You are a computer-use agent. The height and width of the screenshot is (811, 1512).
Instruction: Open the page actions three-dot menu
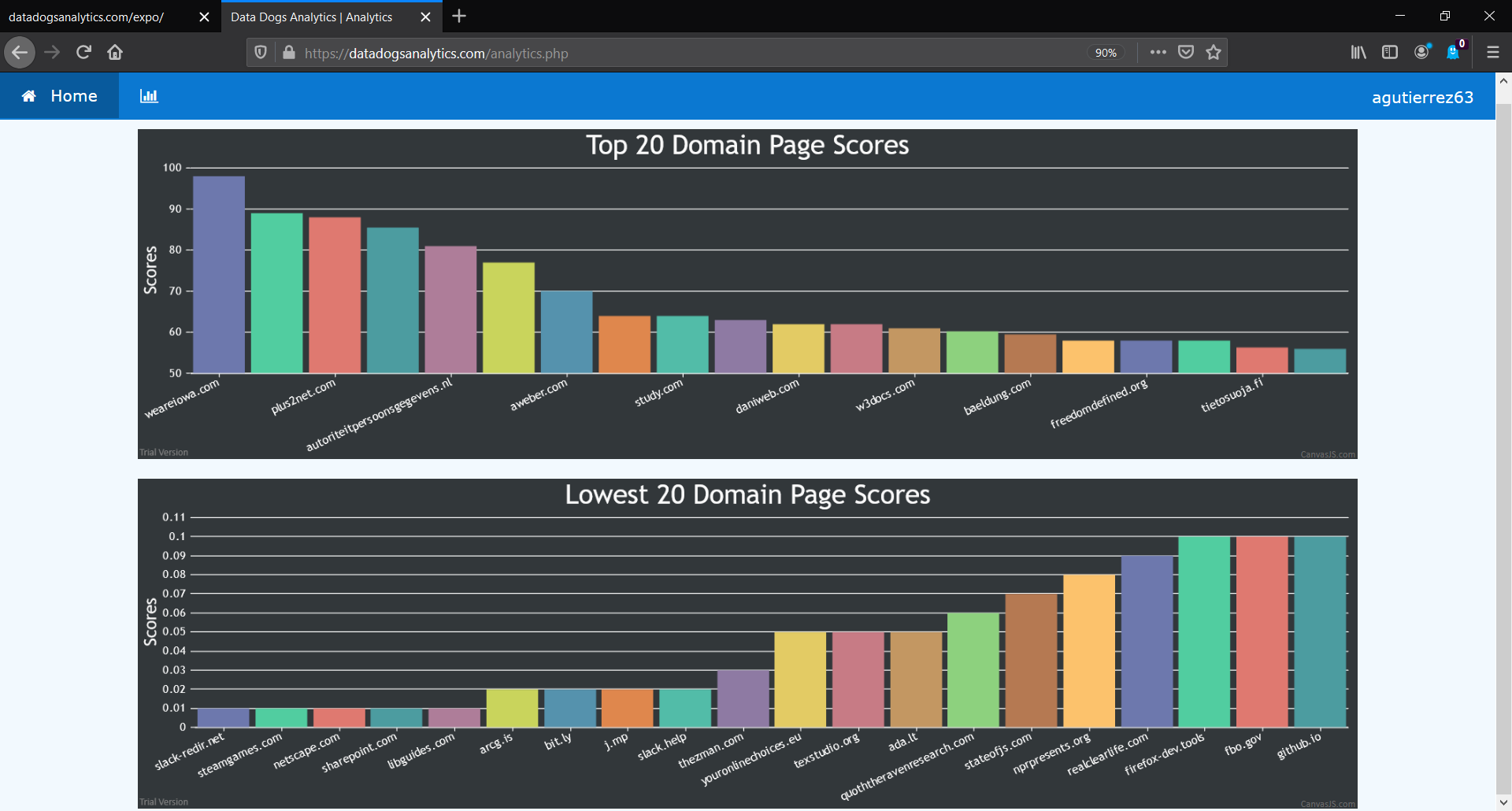1158,53
